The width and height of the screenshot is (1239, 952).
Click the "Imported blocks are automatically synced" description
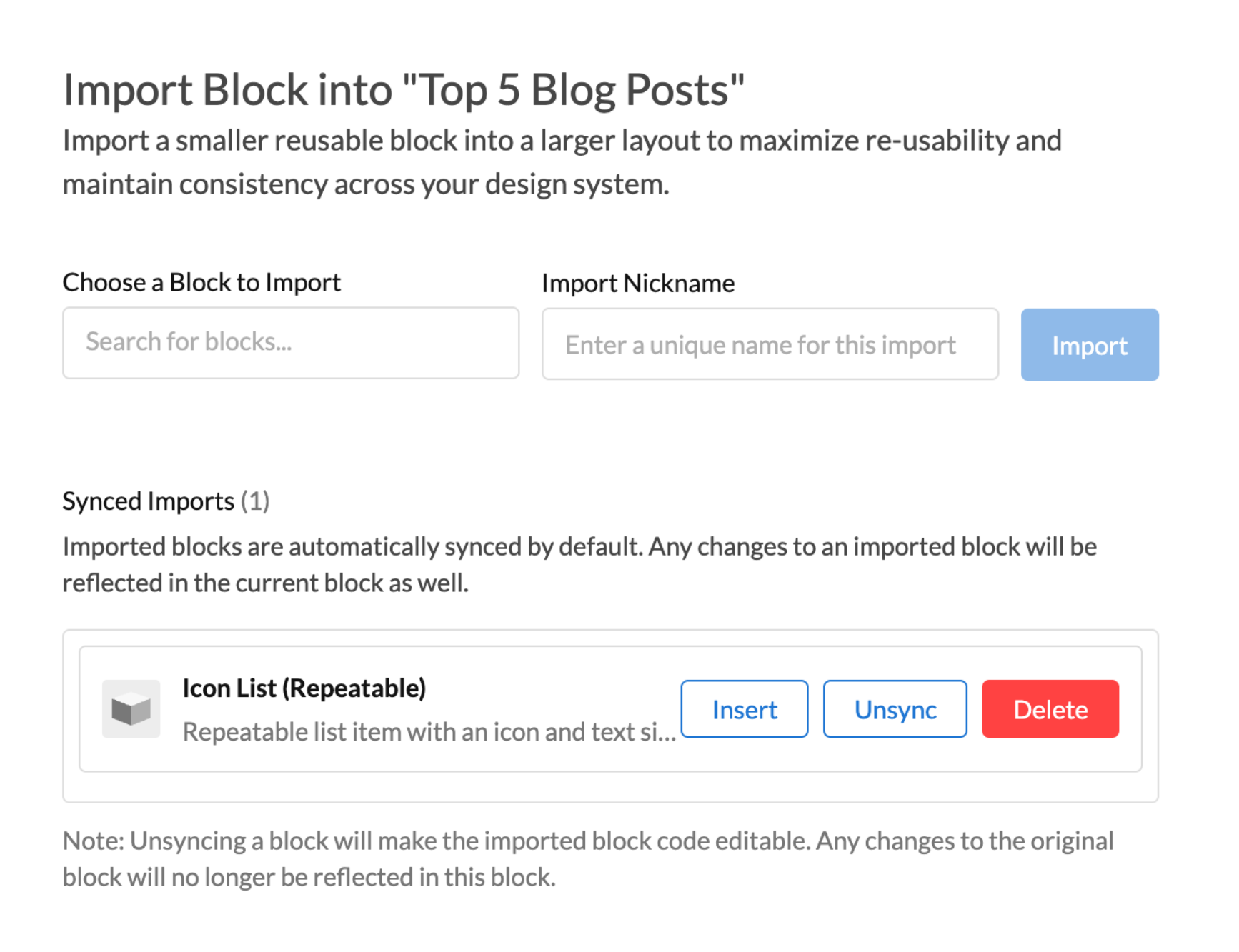(x=579, y=565)
